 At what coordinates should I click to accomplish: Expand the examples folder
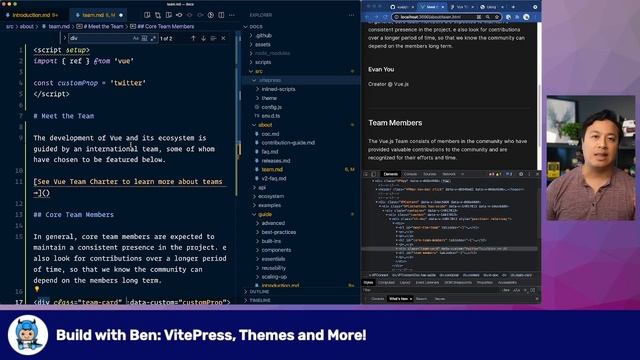tap(269, 205)
